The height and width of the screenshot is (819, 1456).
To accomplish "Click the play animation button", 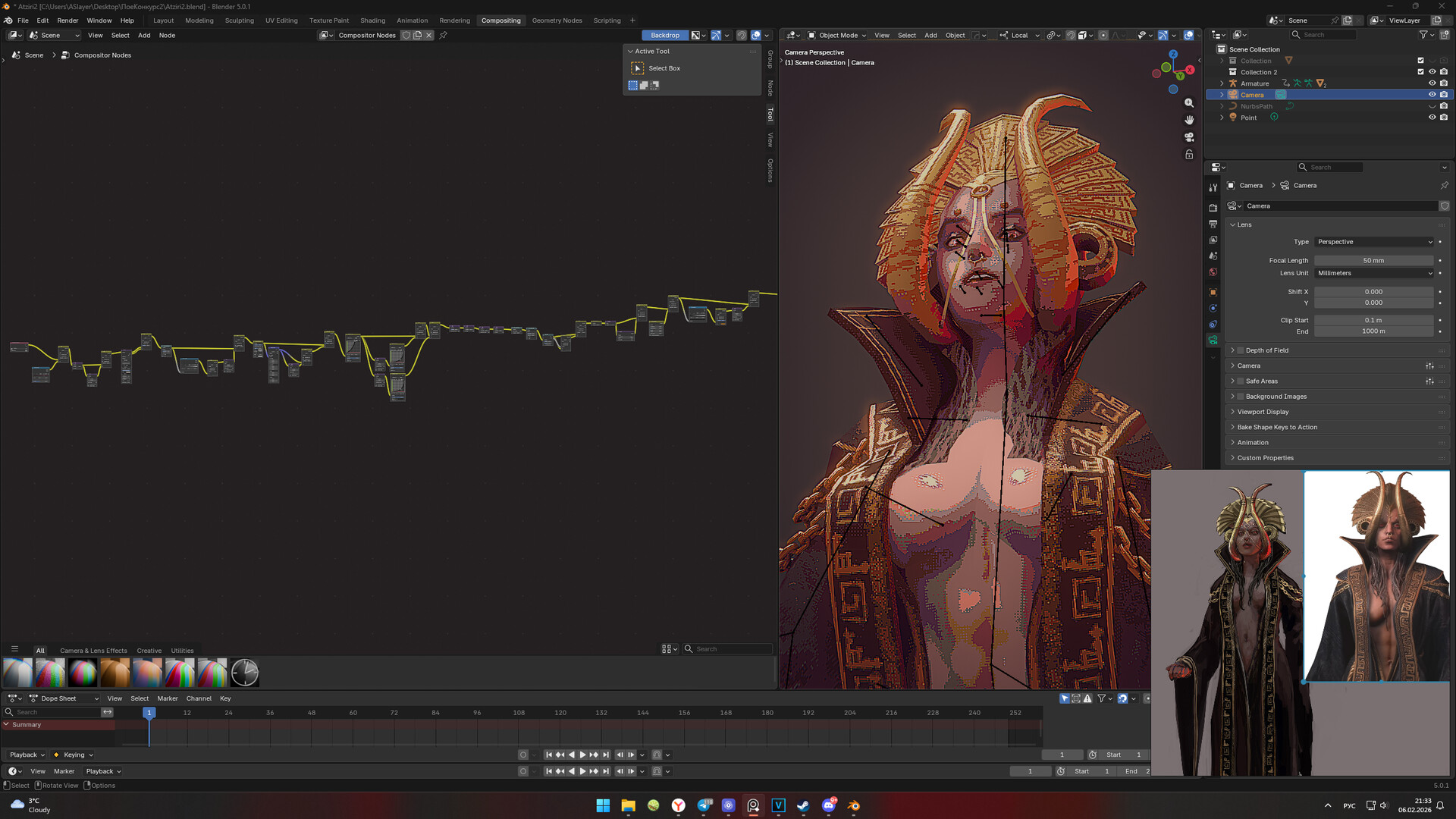I will pyautogui.click(x=582, y=755).
